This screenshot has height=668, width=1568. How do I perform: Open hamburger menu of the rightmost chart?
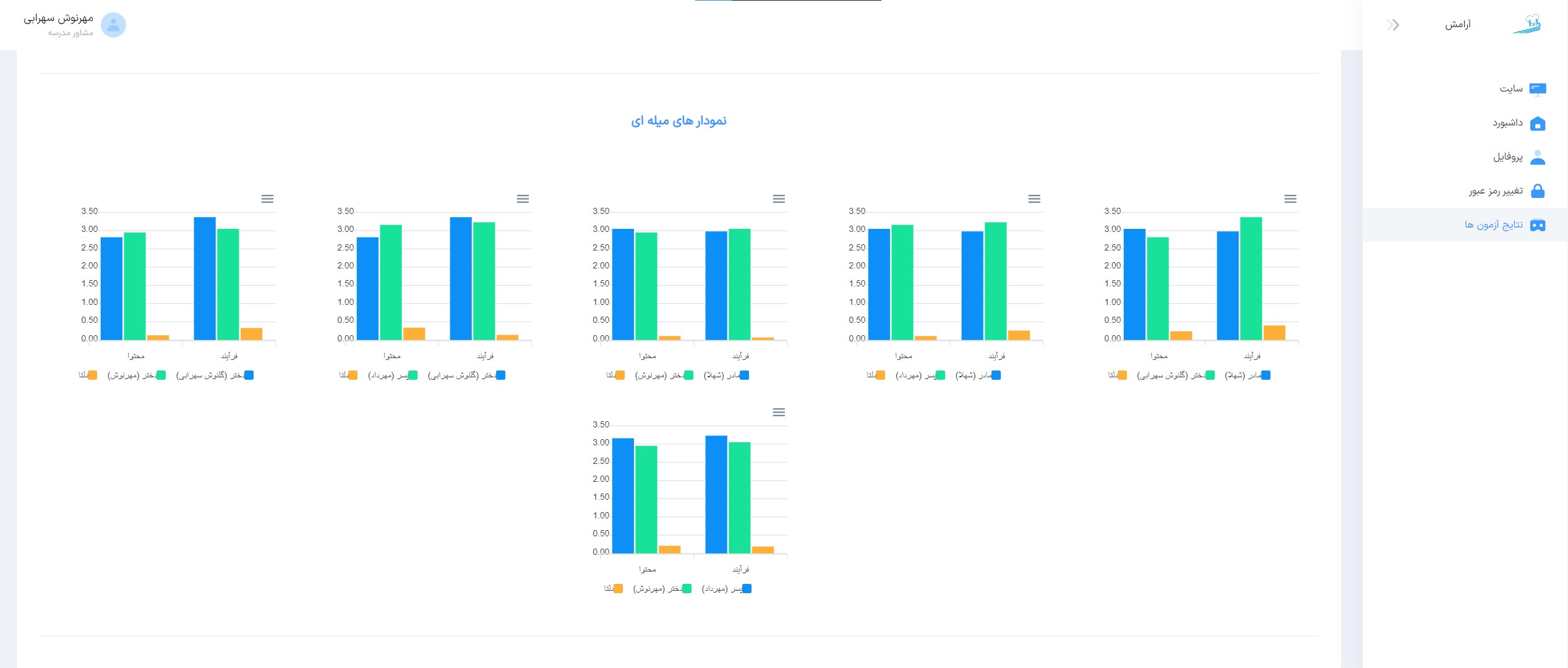click(x=1290, y=199)
